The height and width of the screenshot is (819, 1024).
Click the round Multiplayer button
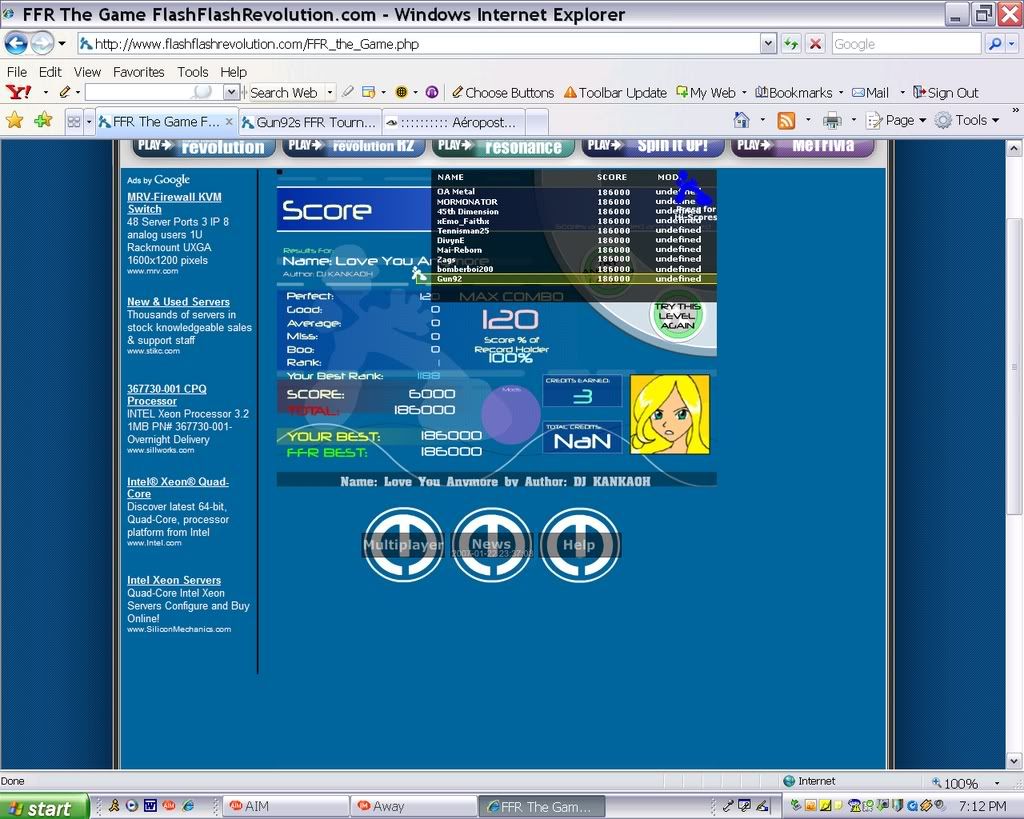point(402,545)
